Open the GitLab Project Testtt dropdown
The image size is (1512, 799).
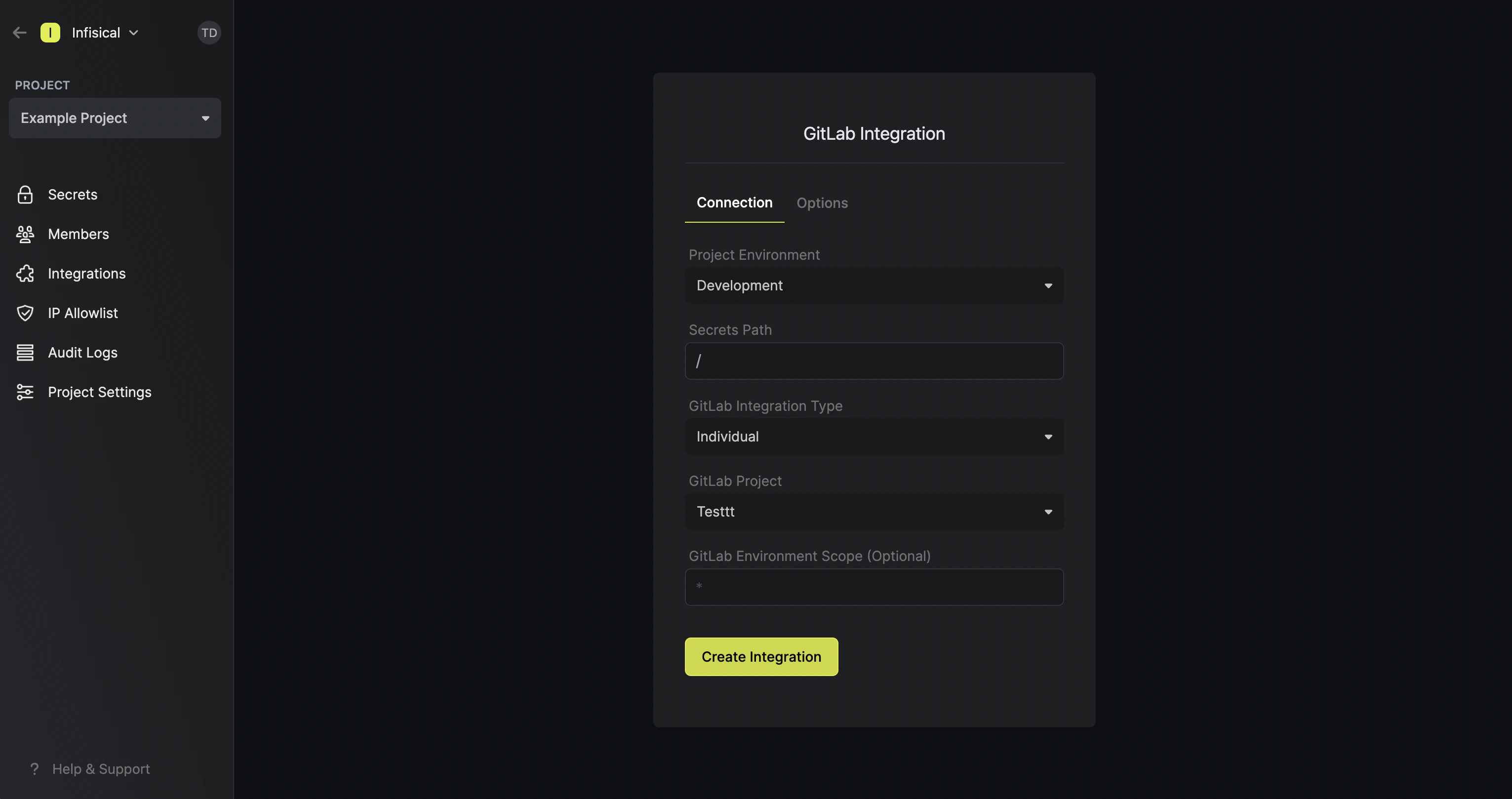point(874,511)
